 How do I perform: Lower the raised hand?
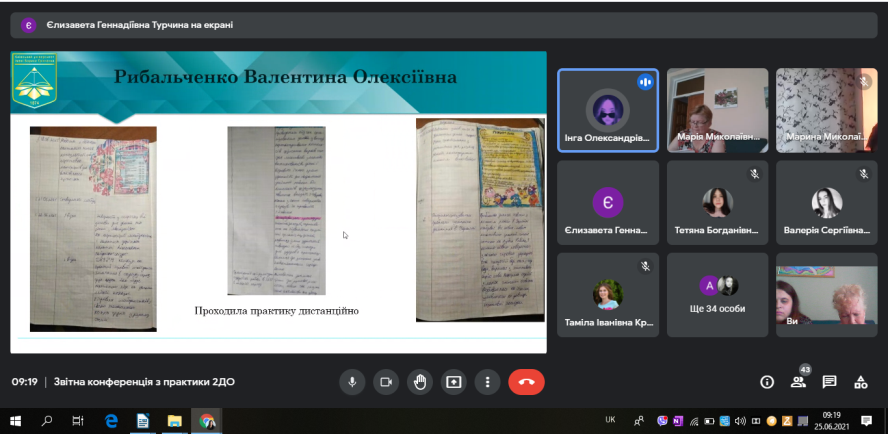[x=420, y=381]
